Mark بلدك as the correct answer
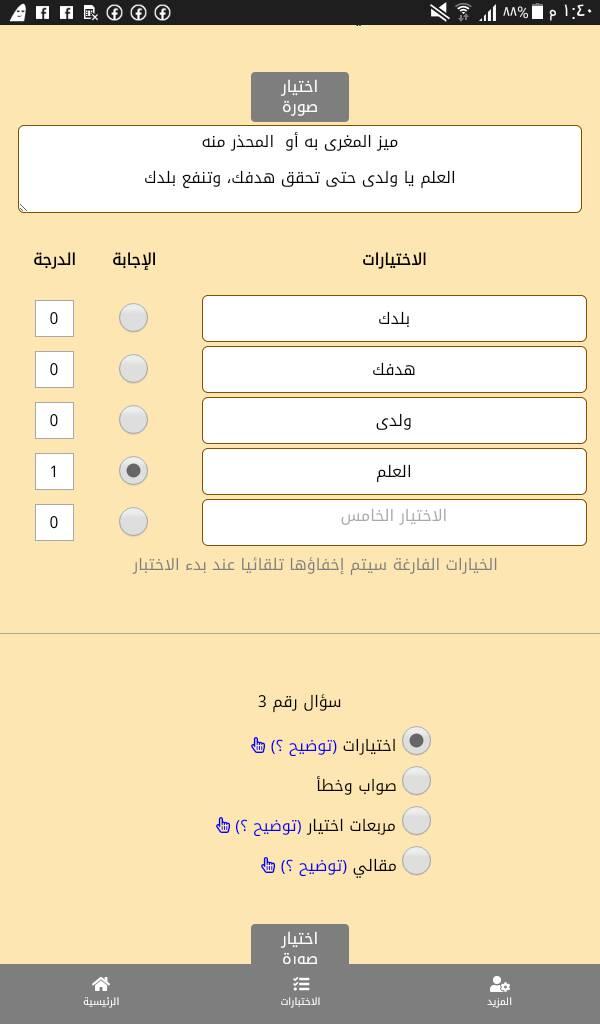Image resolution: width=600 pixels, height=1024 pixels. click(133, 318)
